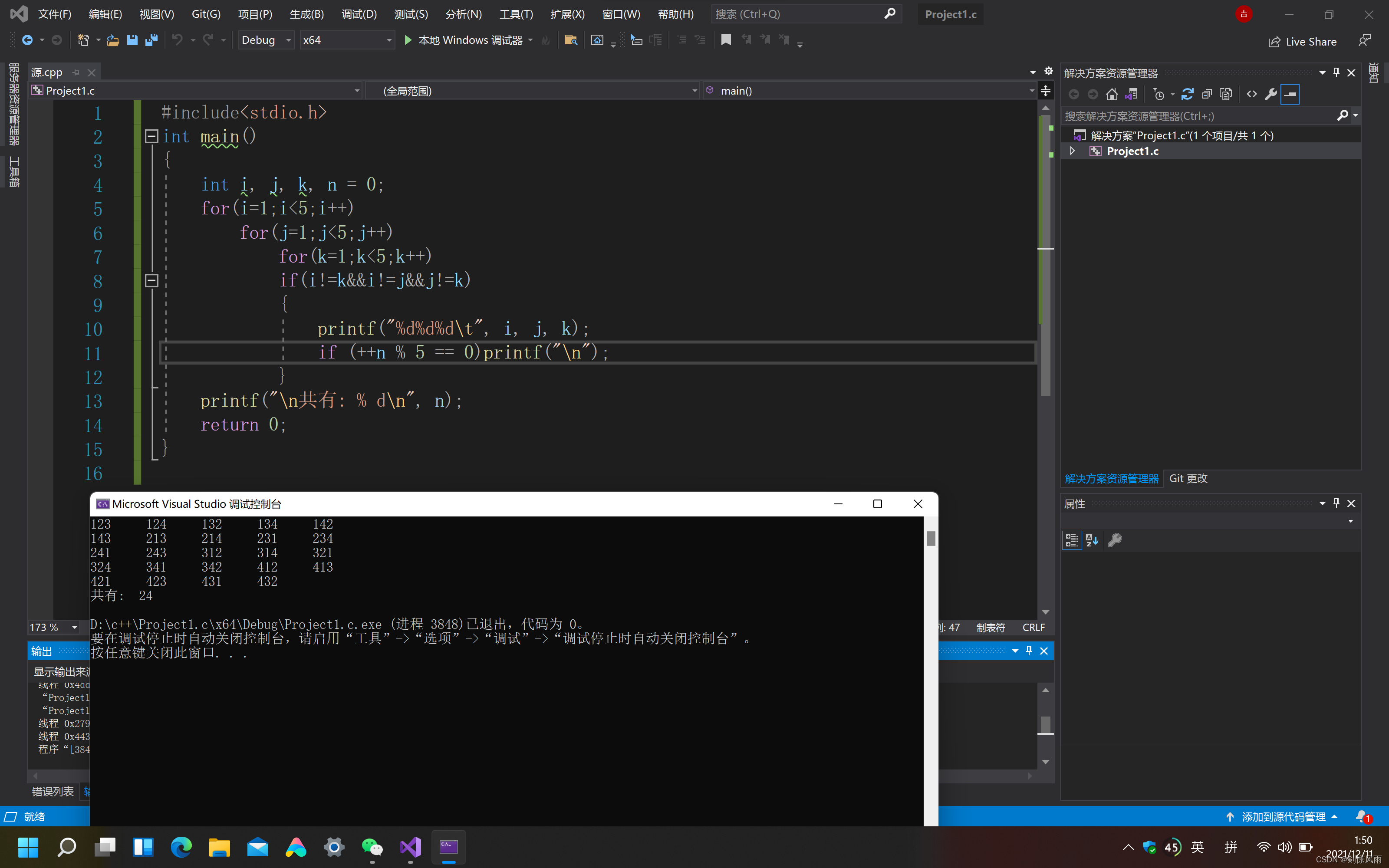Toggle categorized view in Properties panel

click(x=1072, y=540)
